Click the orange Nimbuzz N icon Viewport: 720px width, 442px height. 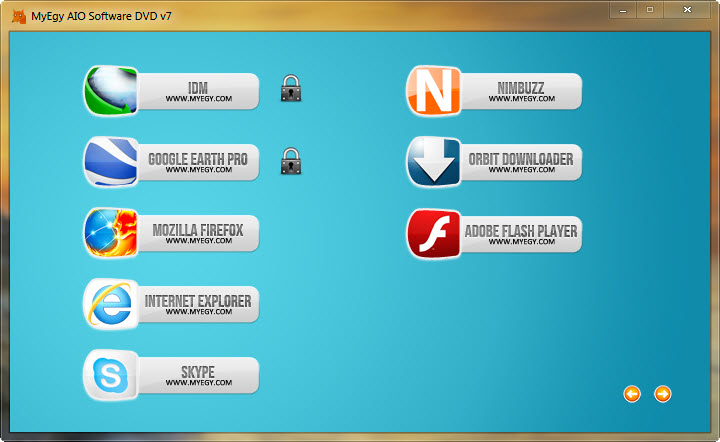pos(434,90)
